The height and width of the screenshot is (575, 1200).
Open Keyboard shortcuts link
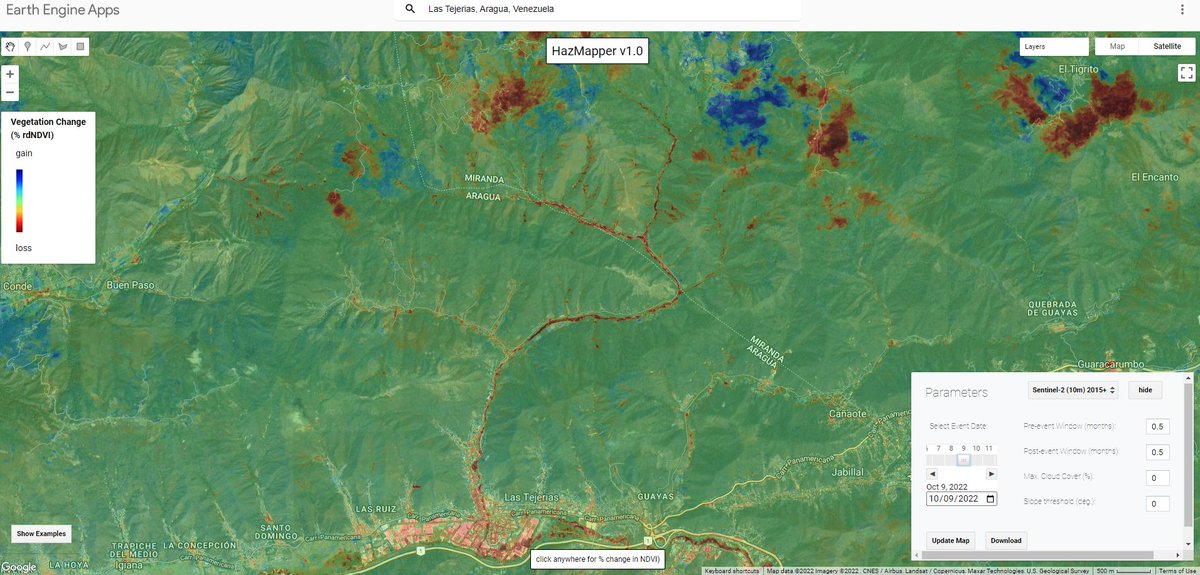[733, 570]
